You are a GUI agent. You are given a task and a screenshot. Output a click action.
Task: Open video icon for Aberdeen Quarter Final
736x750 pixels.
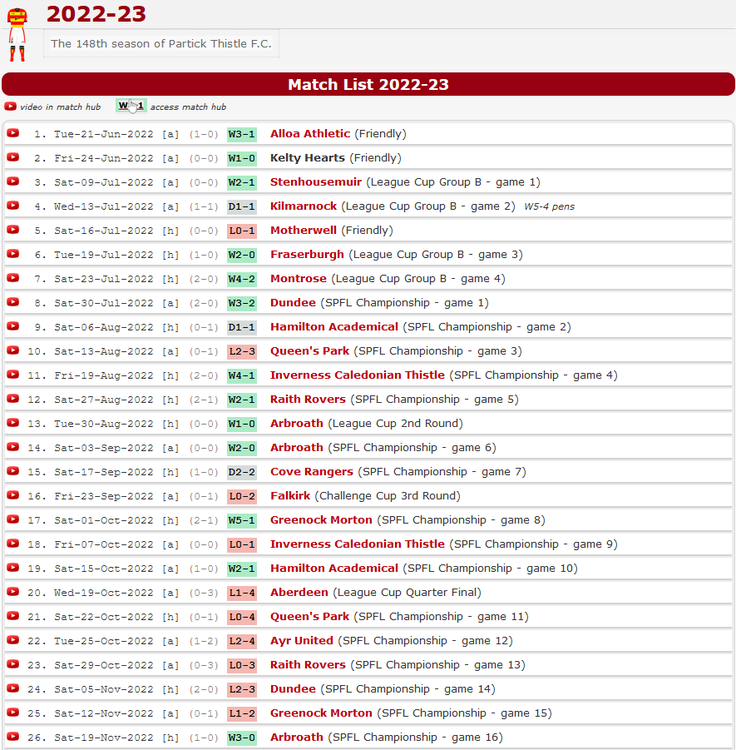point(13,592)
